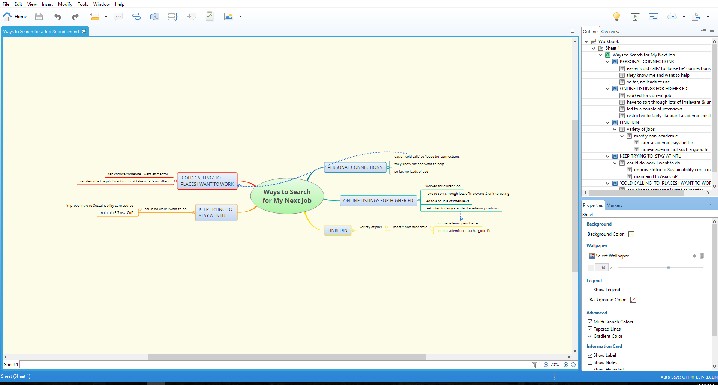Collapse the Workbook node in the outline tree

click(x=587, y=42)
